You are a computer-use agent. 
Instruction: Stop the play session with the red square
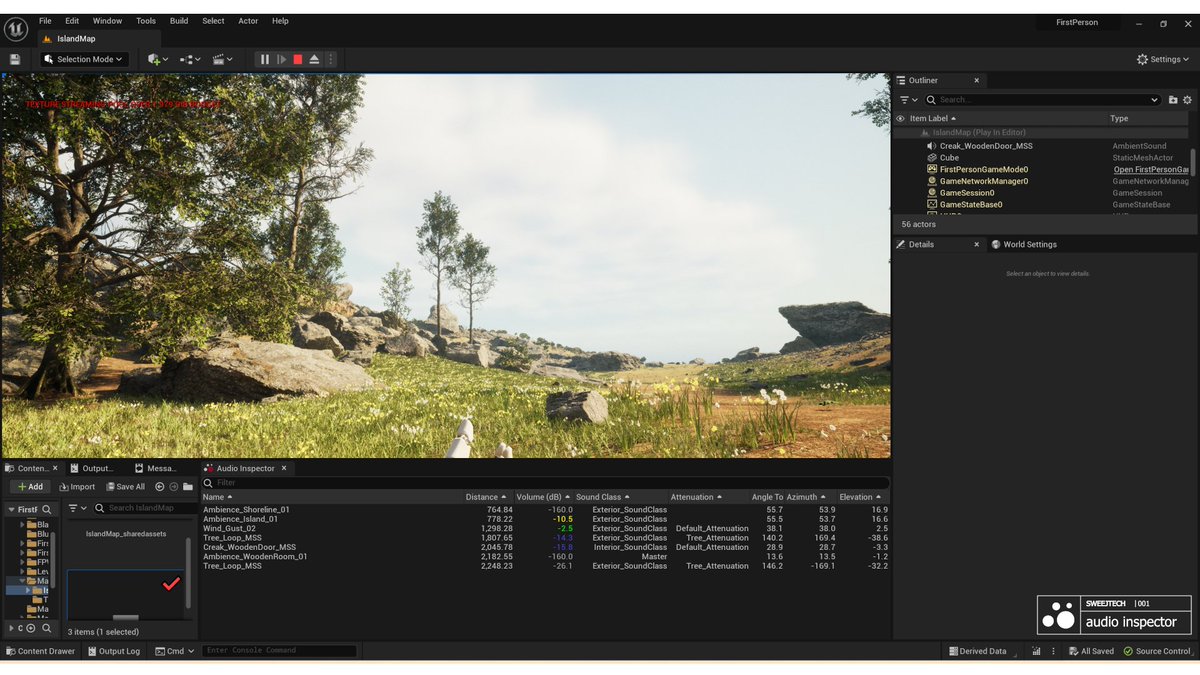coord(297,60)
